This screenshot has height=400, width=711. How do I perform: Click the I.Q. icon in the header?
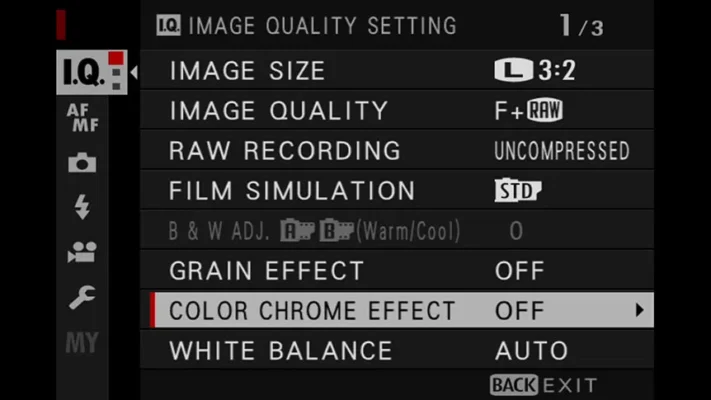tap(169, 25)
